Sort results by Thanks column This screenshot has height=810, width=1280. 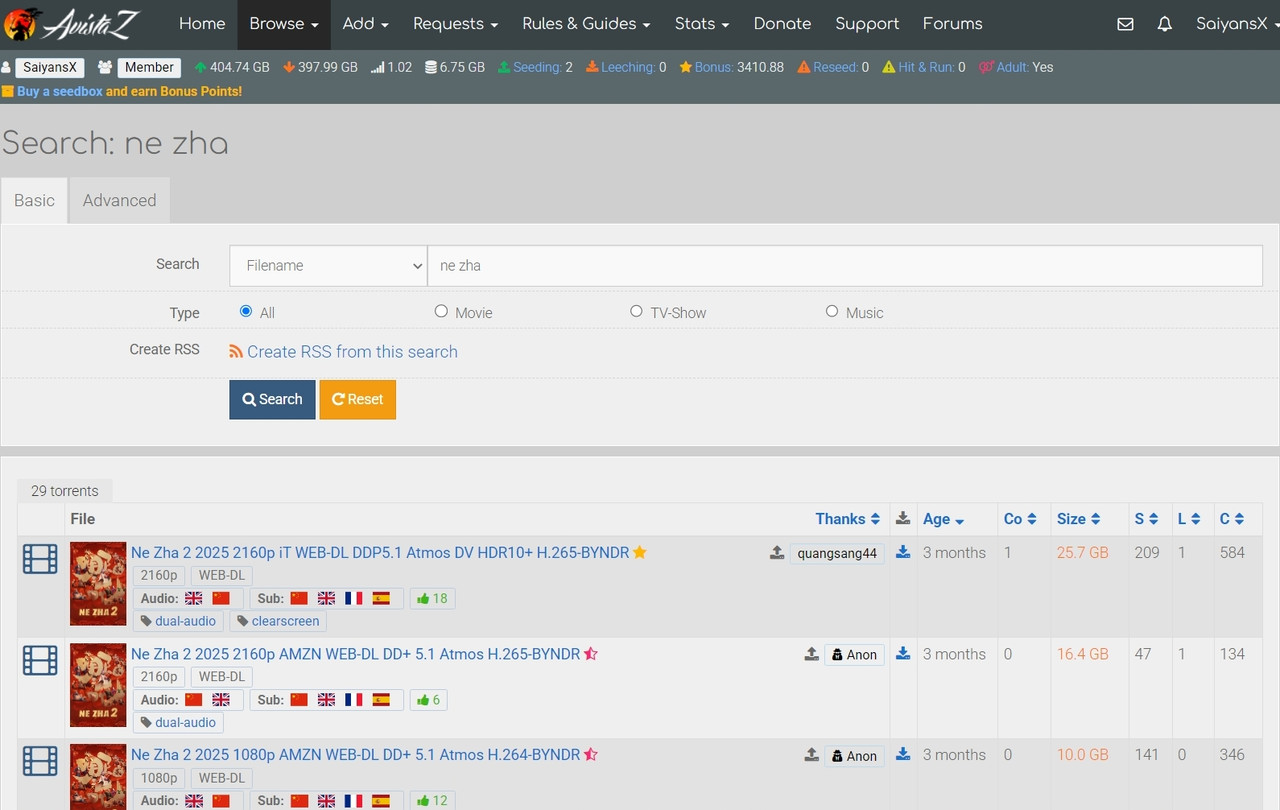(x=847, y=519)
